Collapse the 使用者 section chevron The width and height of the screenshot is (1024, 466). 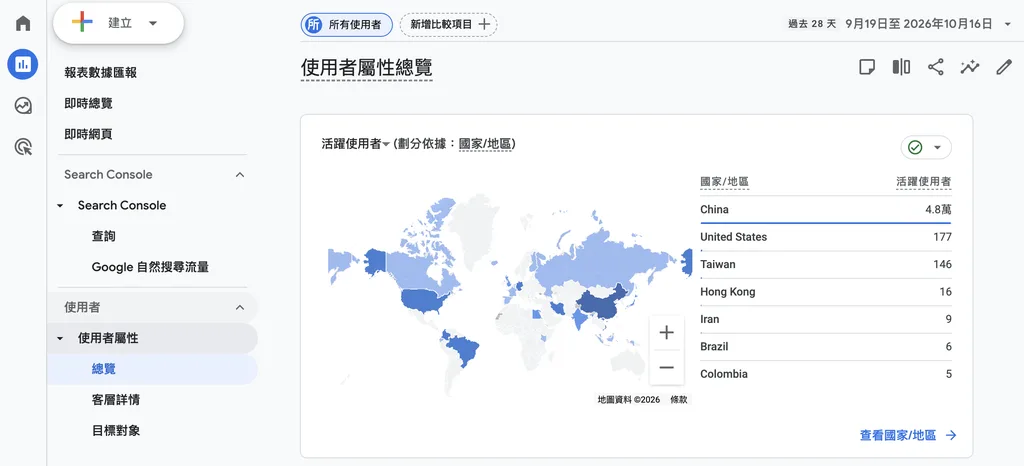[x=240, y=307]
